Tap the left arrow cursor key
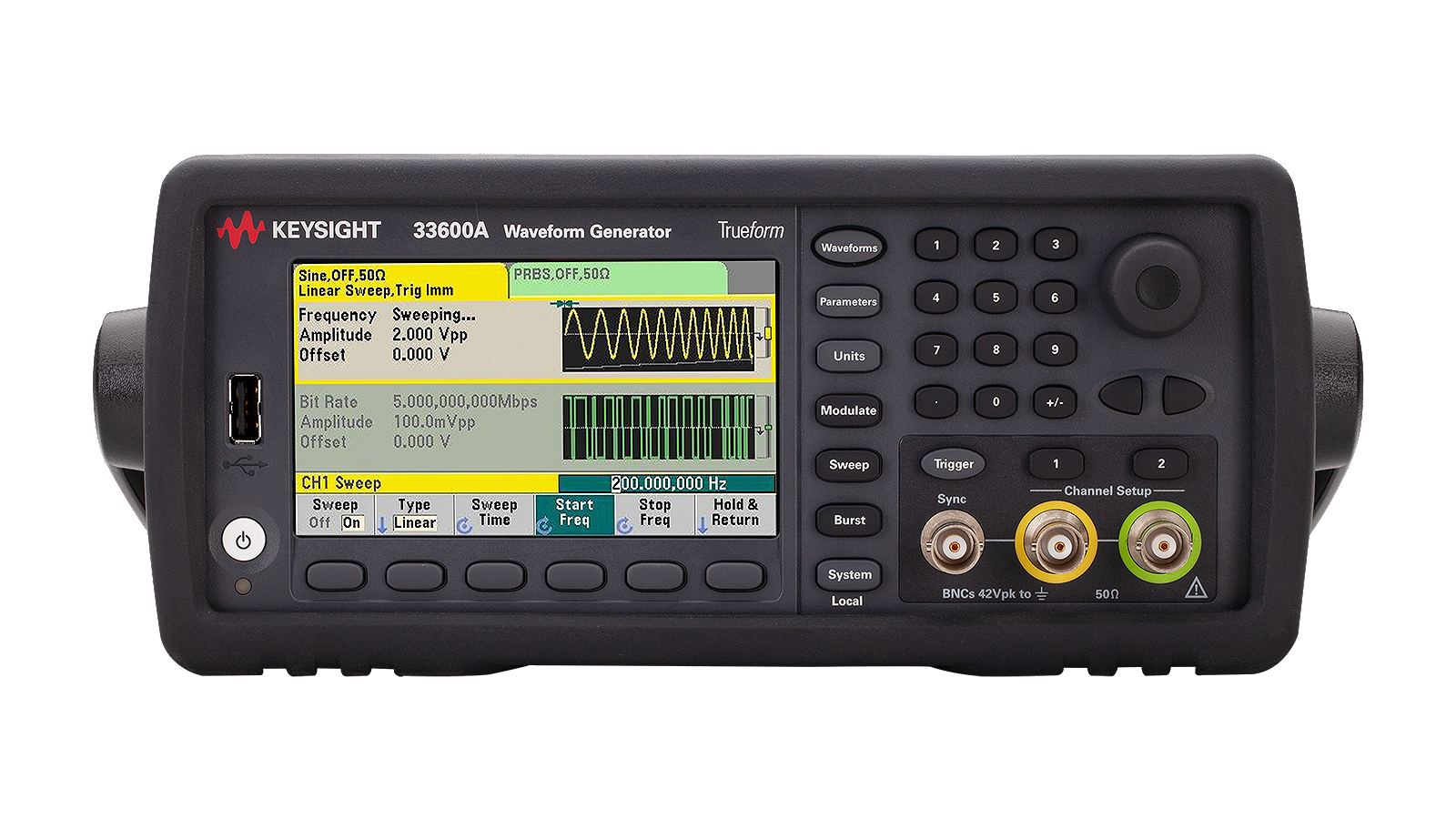 point(1121,395)
